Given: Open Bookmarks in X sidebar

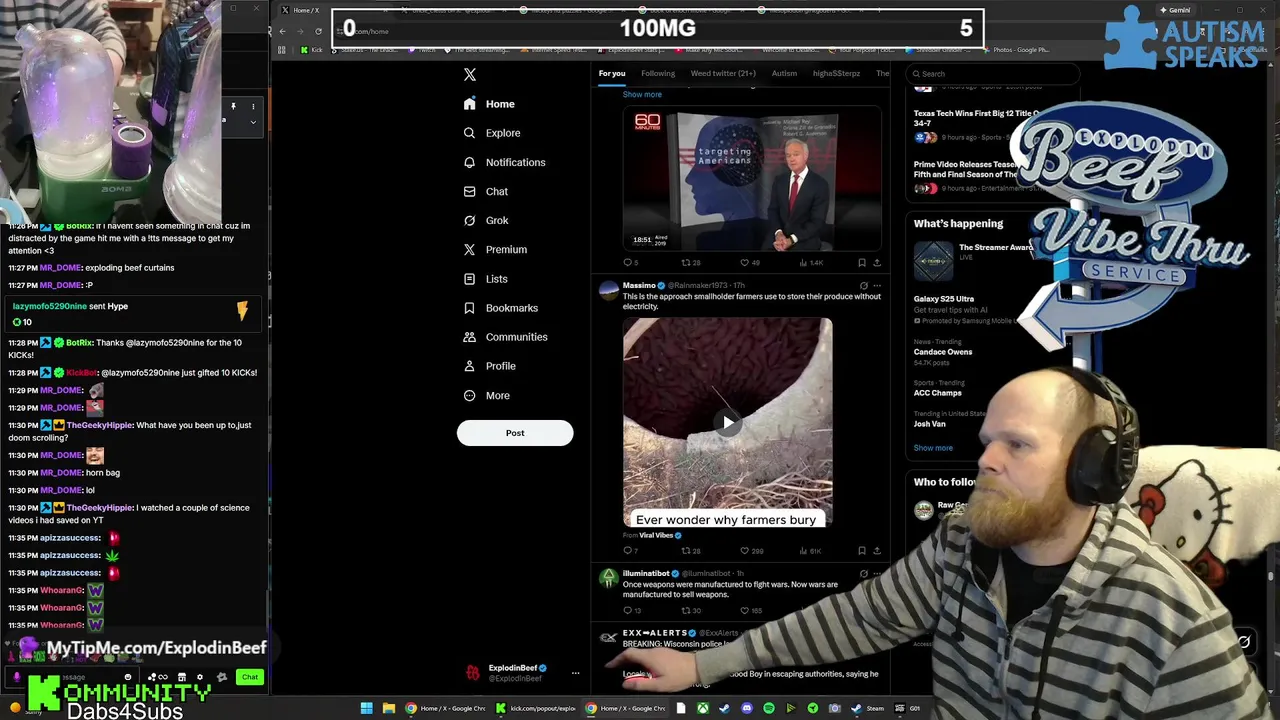Looking at the screenshot, I should pyautogui.click(x=500, y=308).
